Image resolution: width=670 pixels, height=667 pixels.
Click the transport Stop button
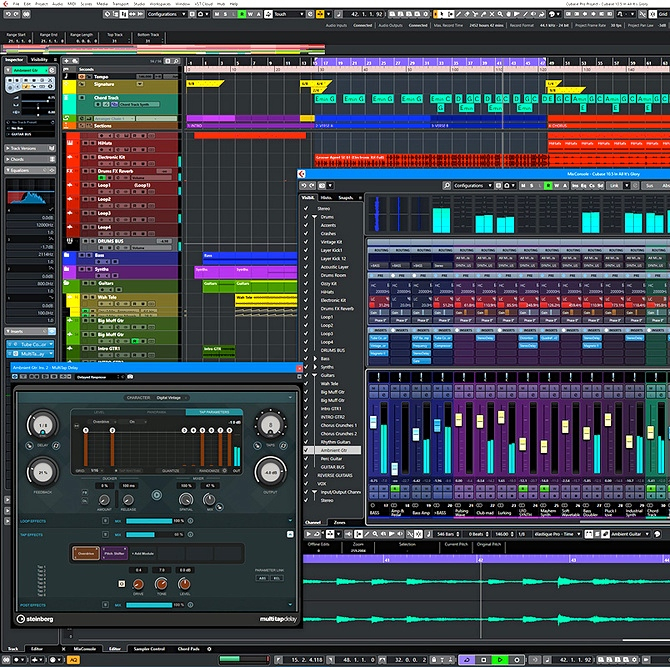483,660
